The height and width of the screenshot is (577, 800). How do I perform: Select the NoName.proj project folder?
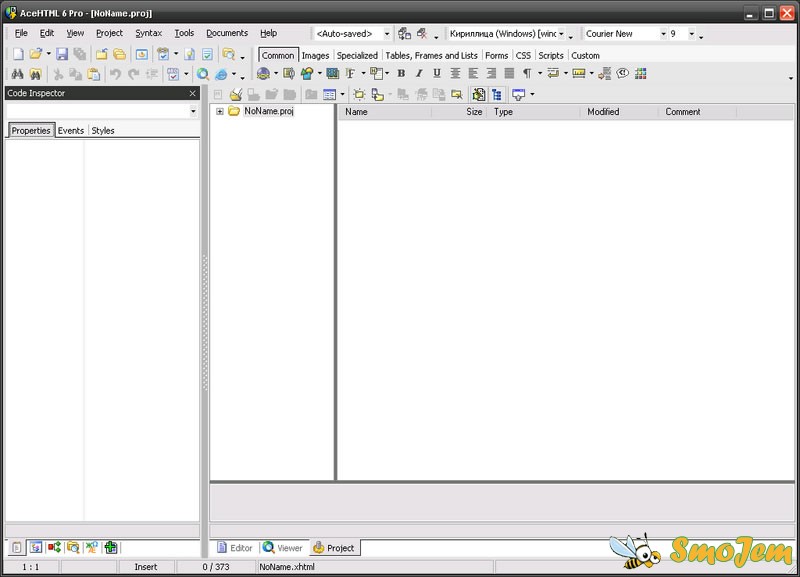click(x=268, y=111)
